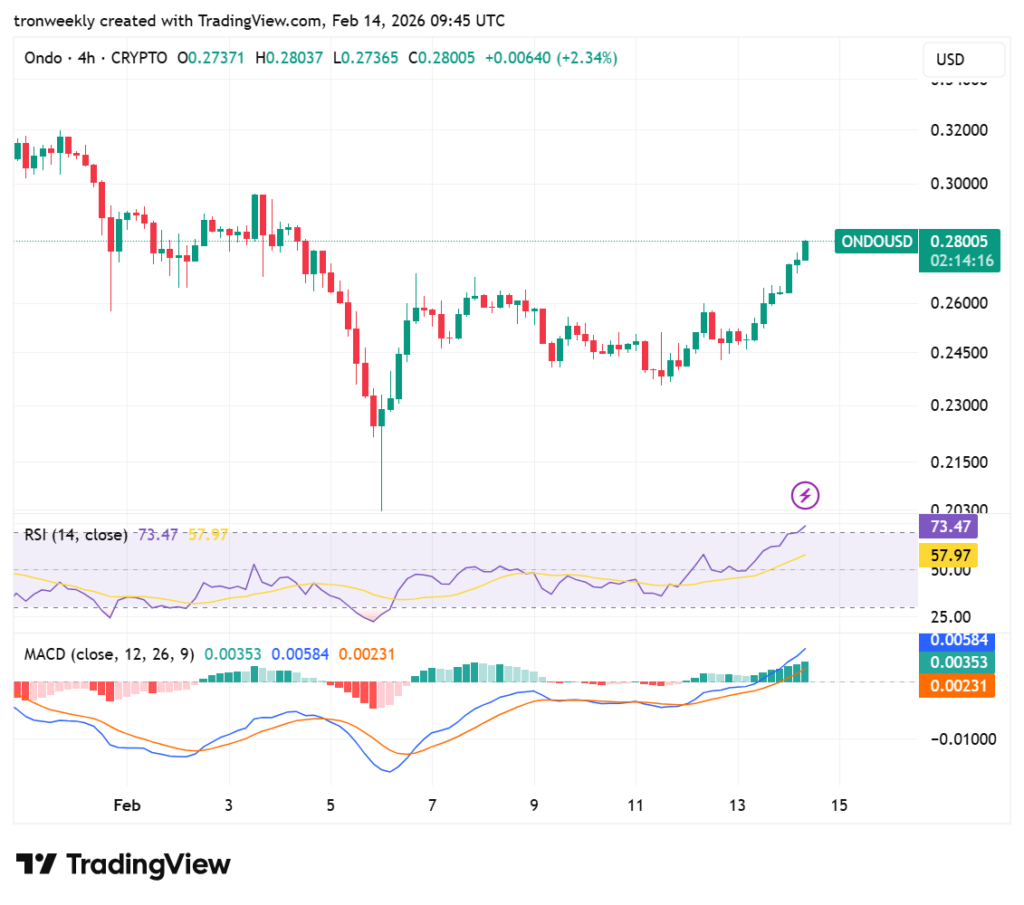The width and height of the screenshot is (1024, 905).
Task: Click the yellow 57.97 RSI average badge
Action: click(x=948, y=555)
